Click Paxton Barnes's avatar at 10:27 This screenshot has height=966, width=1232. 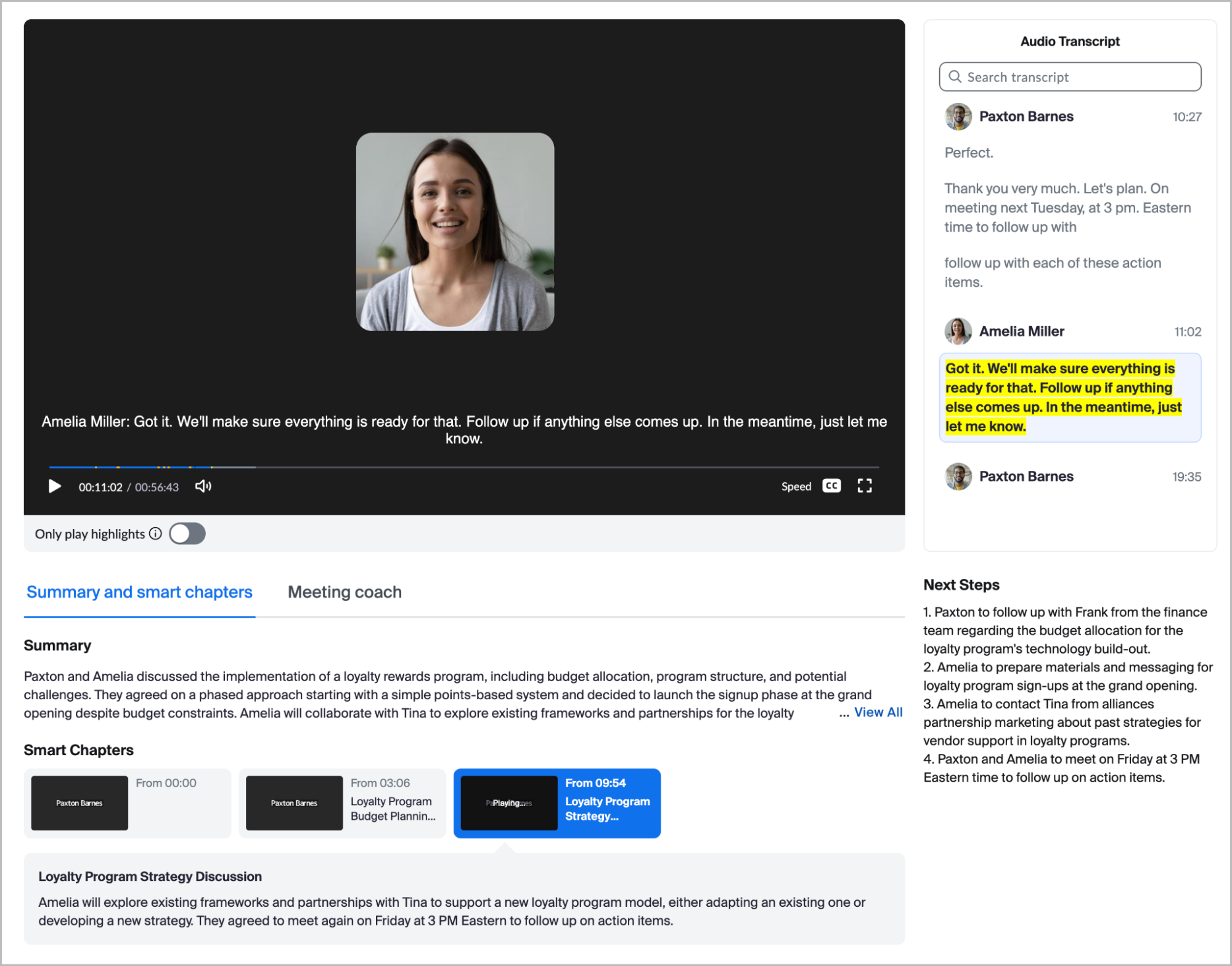tap(958, 117)
